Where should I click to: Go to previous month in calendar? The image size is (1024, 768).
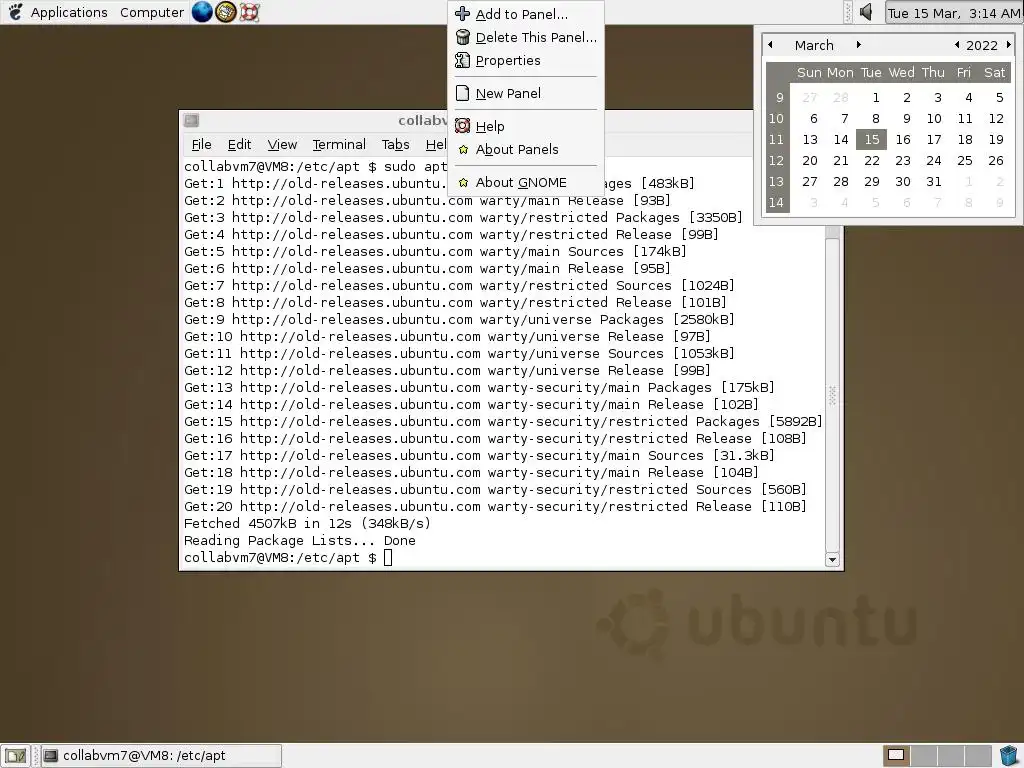[771, 44]
